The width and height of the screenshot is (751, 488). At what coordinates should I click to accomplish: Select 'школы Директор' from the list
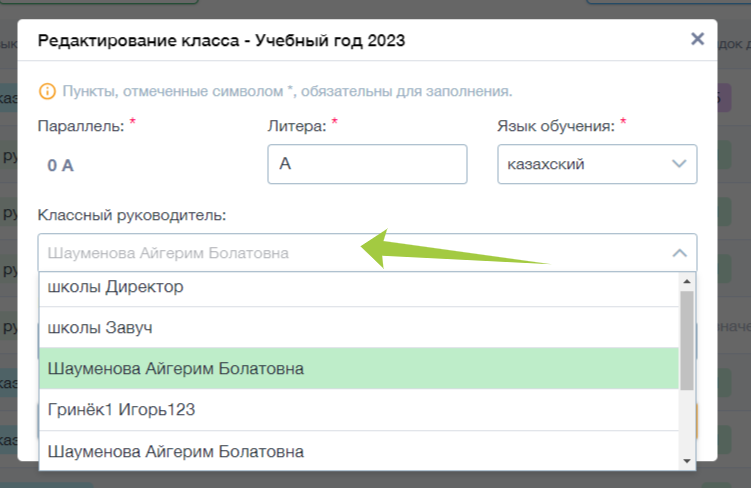click(359, 289)
